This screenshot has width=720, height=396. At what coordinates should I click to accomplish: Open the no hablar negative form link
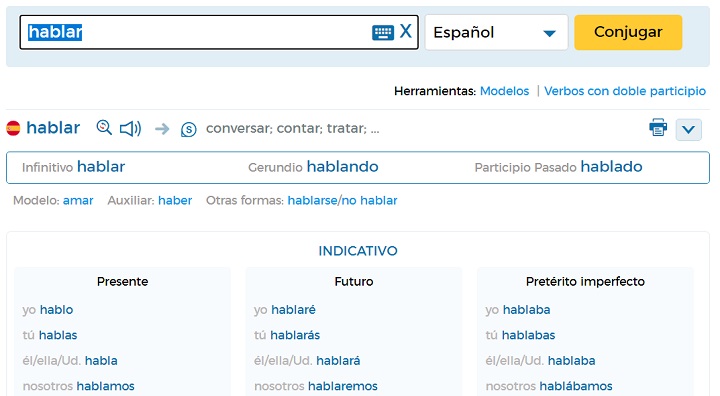click(x=369, y=200)
